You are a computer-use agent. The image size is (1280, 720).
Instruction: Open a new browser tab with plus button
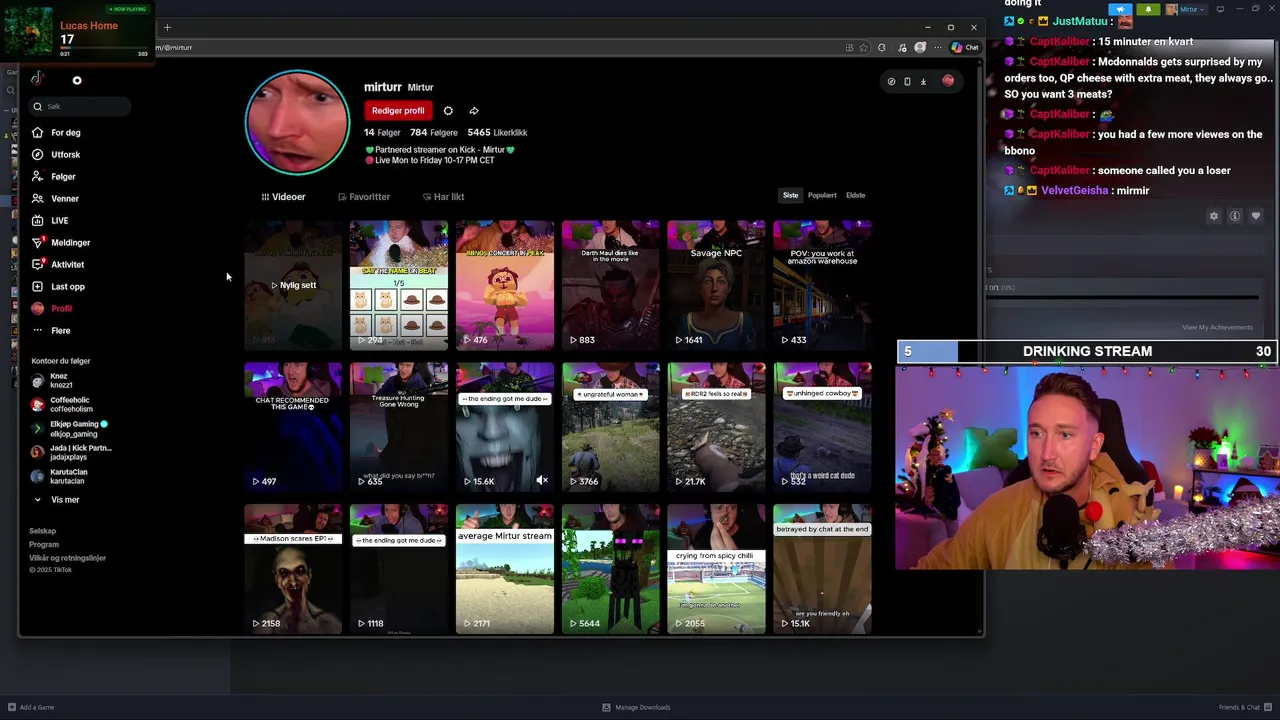click(x=167, y=27)
